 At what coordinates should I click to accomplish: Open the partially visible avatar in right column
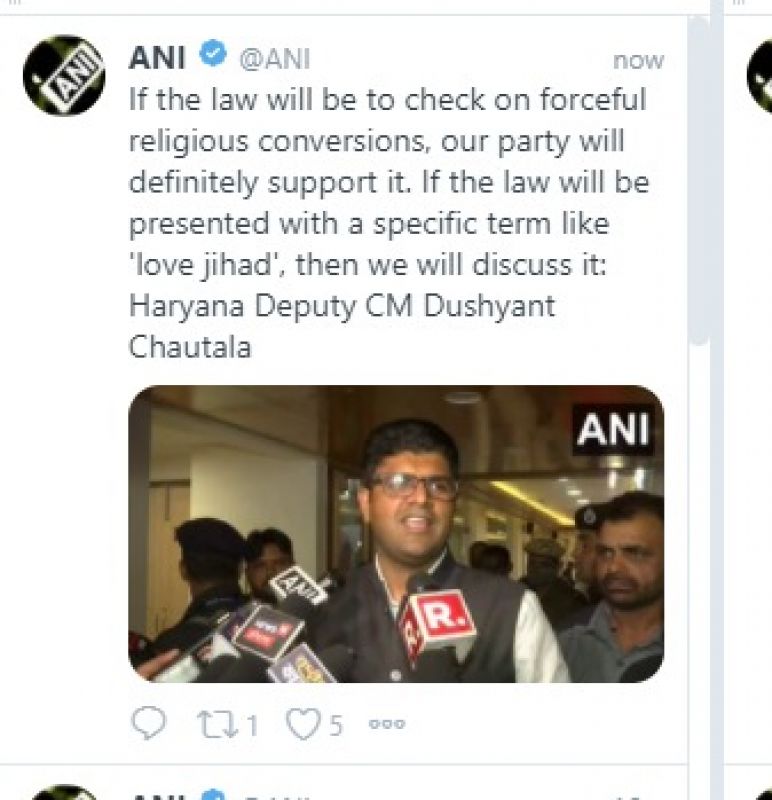(760, 76)
